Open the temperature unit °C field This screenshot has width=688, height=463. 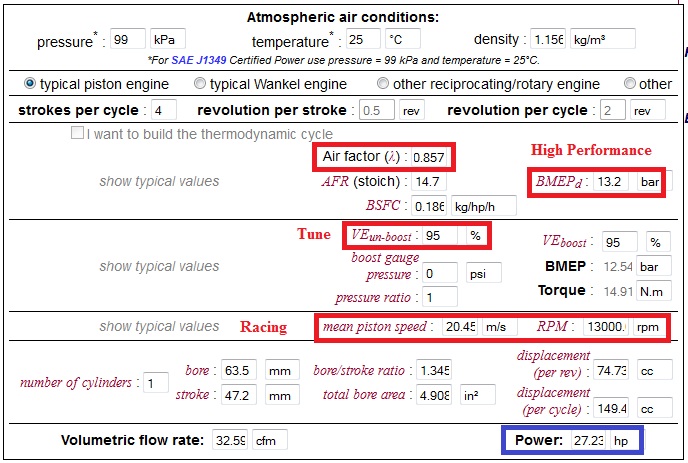pos(405,40)
